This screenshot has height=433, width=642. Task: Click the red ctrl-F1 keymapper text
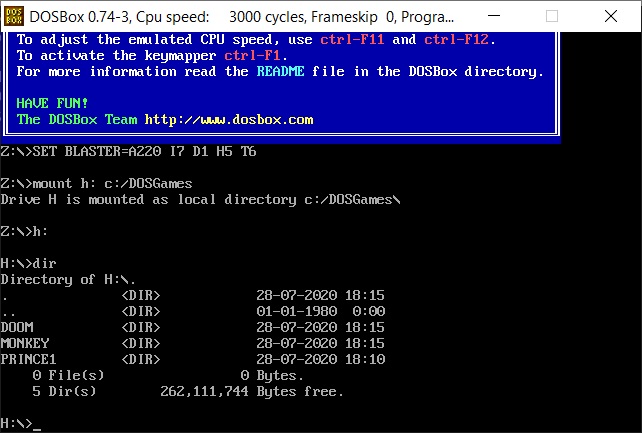click(x=252, y=55)
